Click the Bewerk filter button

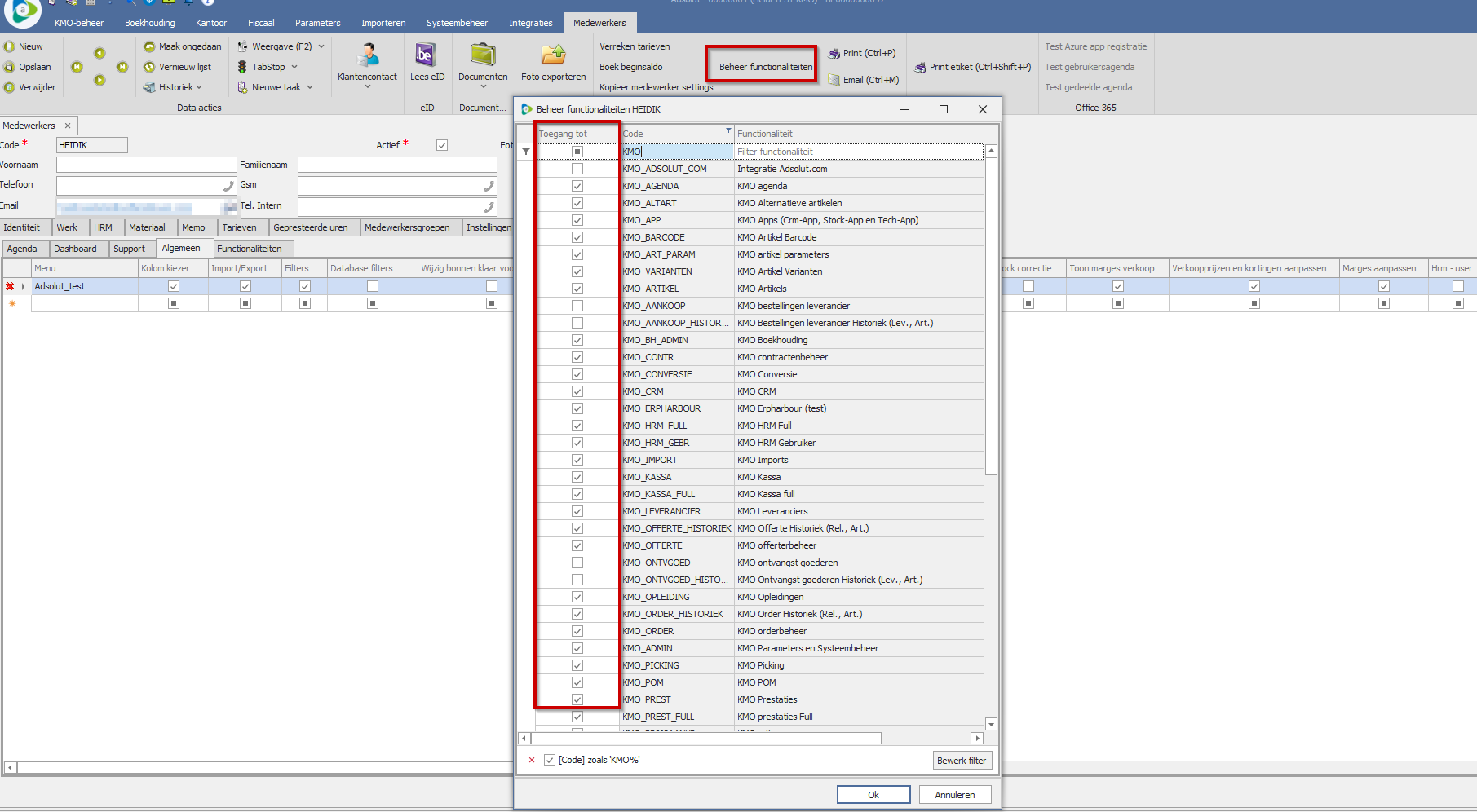pos(962,761)
